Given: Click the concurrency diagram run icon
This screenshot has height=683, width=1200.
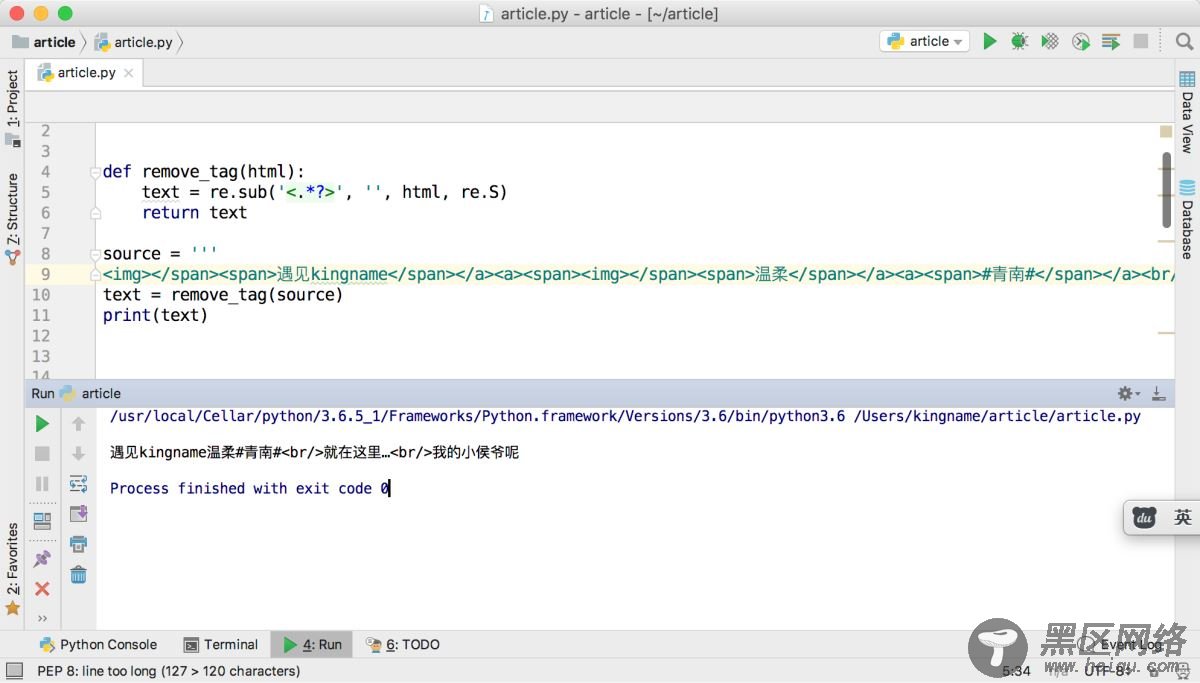Looking at the screenshot, I should coord(1110,41).
